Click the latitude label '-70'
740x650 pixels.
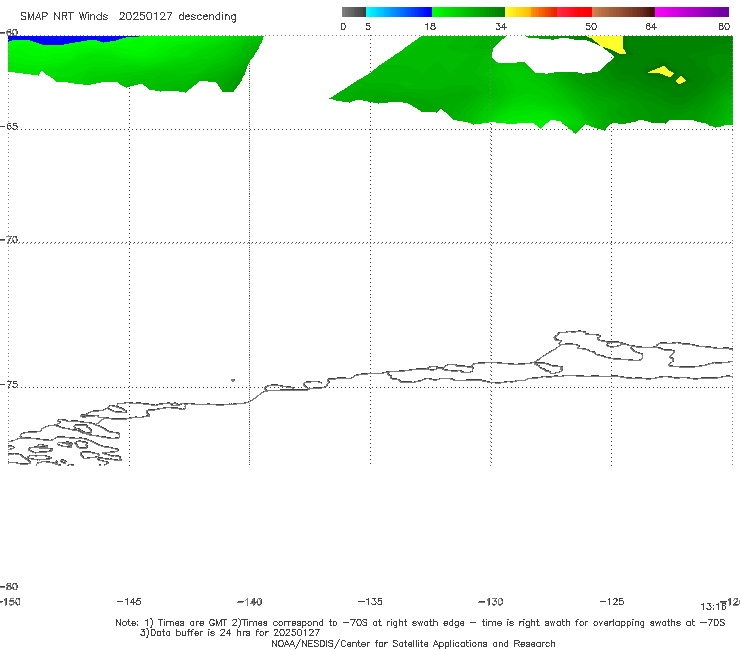(9, 240)
